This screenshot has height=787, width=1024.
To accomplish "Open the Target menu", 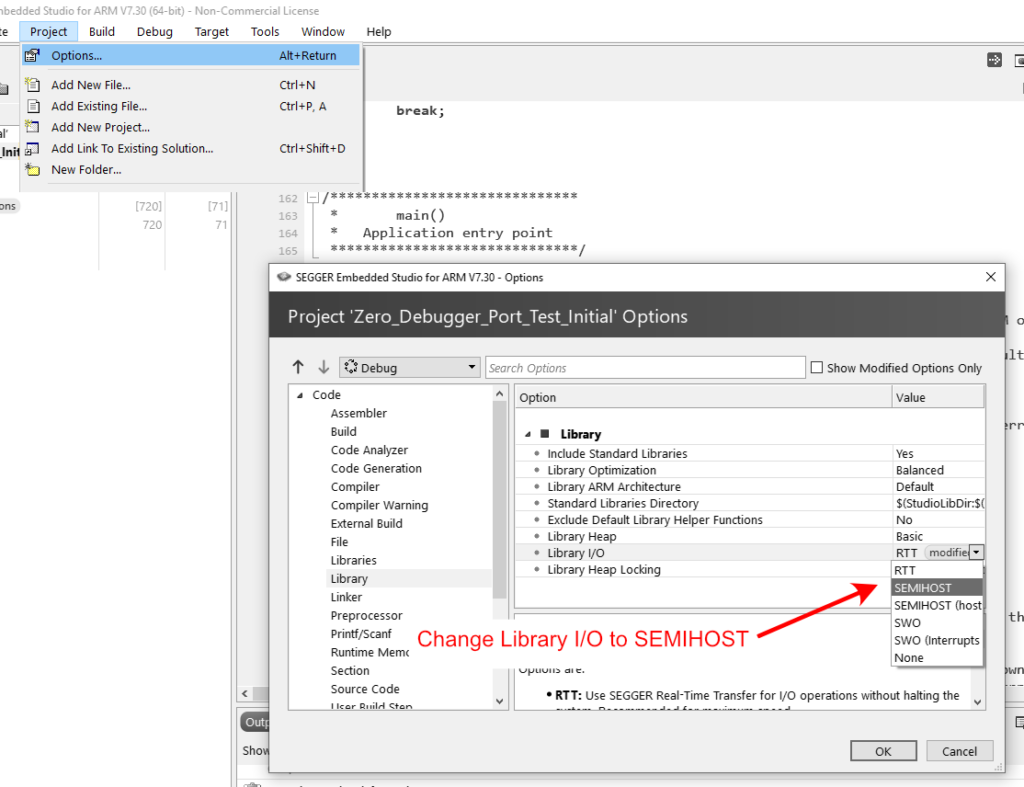I will click(x=212, y=31).
